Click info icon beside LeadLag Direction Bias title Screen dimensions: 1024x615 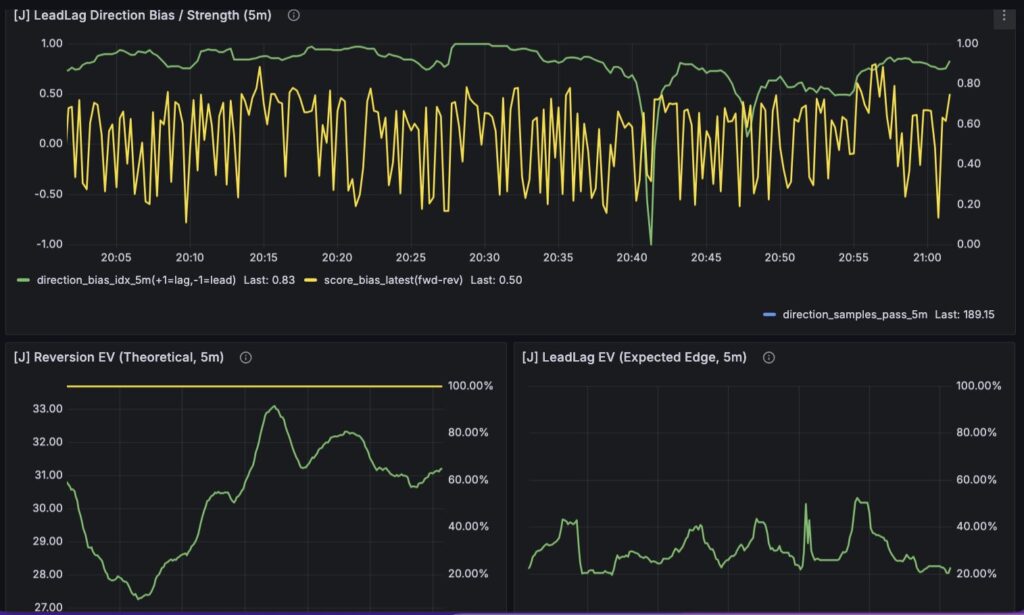click(293, 16)
